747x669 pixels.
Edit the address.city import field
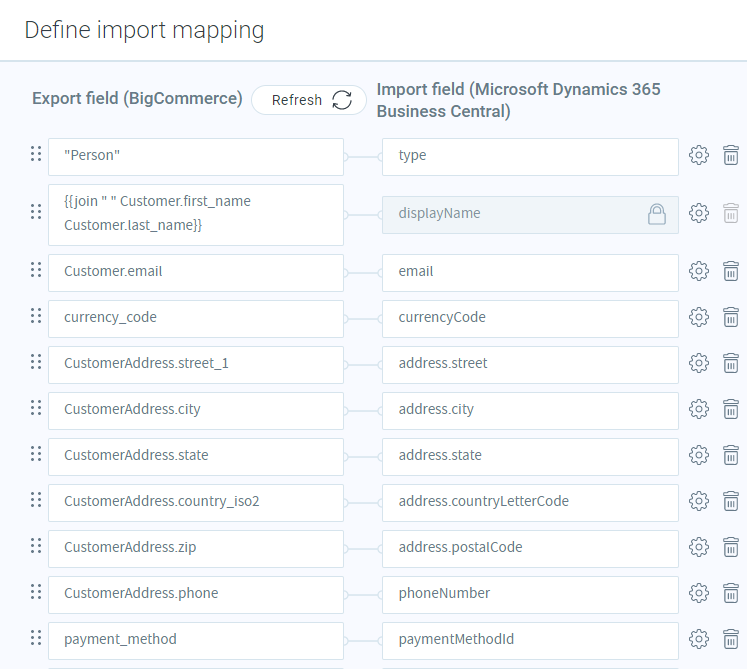pos(530,411)
